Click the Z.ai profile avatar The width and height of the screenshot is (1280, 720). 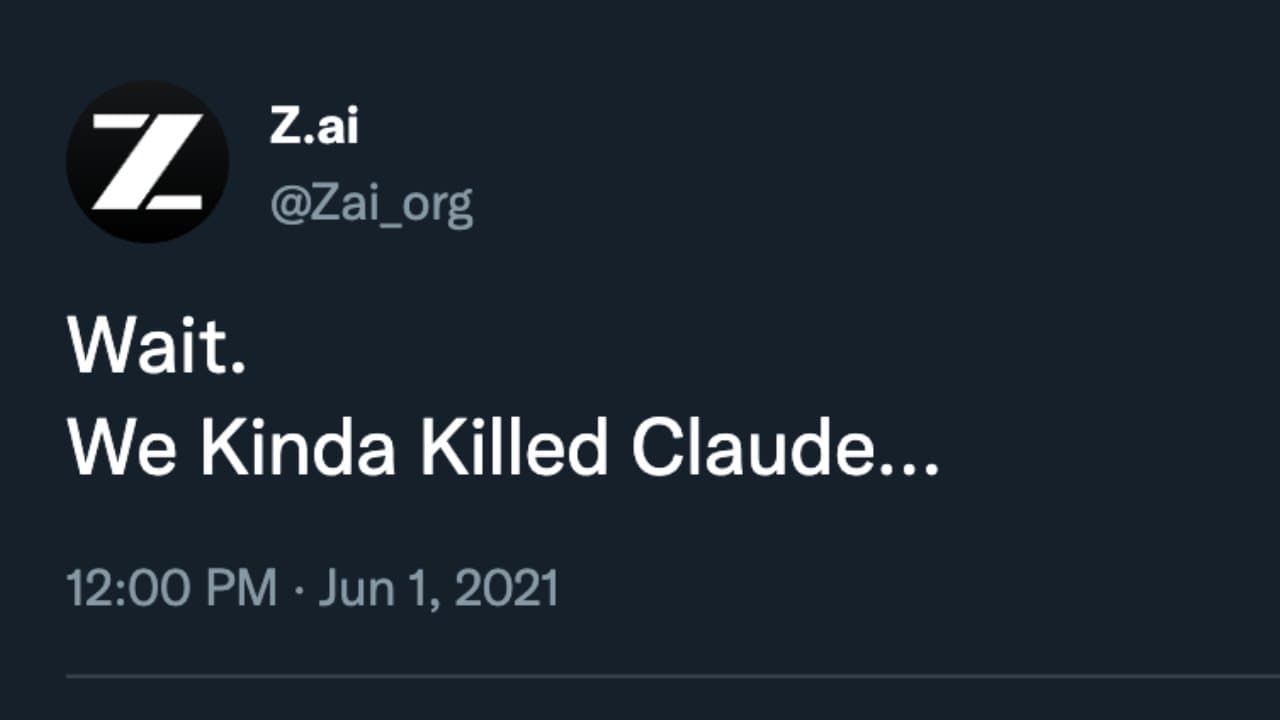pyautogui.click(x=148, y=162)
